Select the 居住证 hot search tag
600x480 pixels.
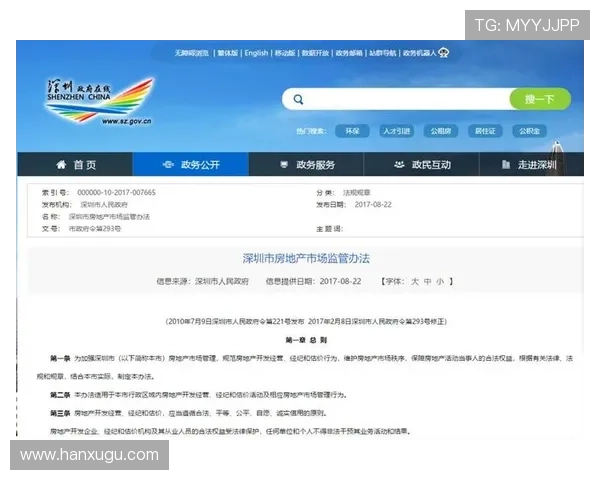(485, 131)
